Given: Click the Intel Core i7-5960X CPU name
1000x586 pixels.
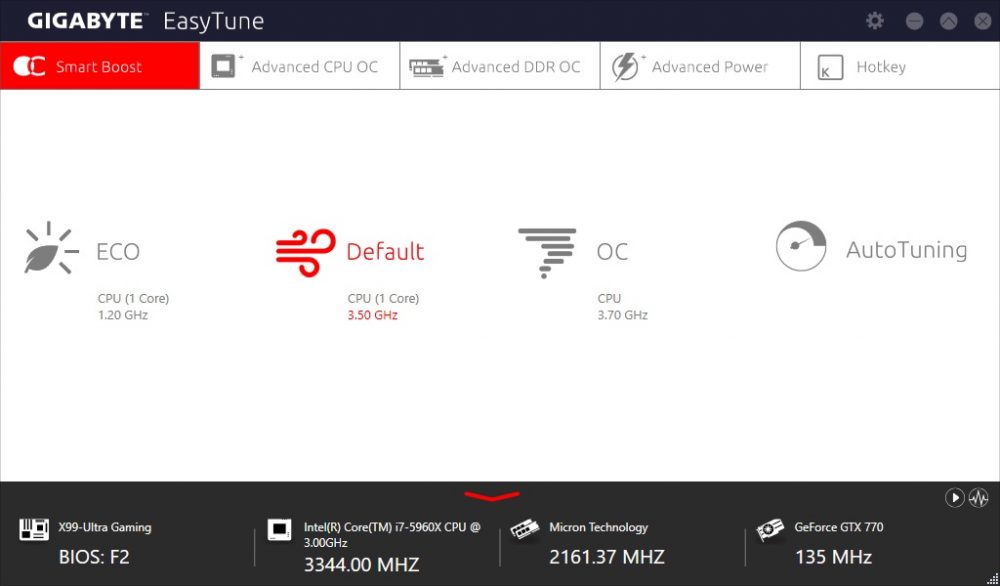Looking at the screenshot, I should (x=392, y=534).
